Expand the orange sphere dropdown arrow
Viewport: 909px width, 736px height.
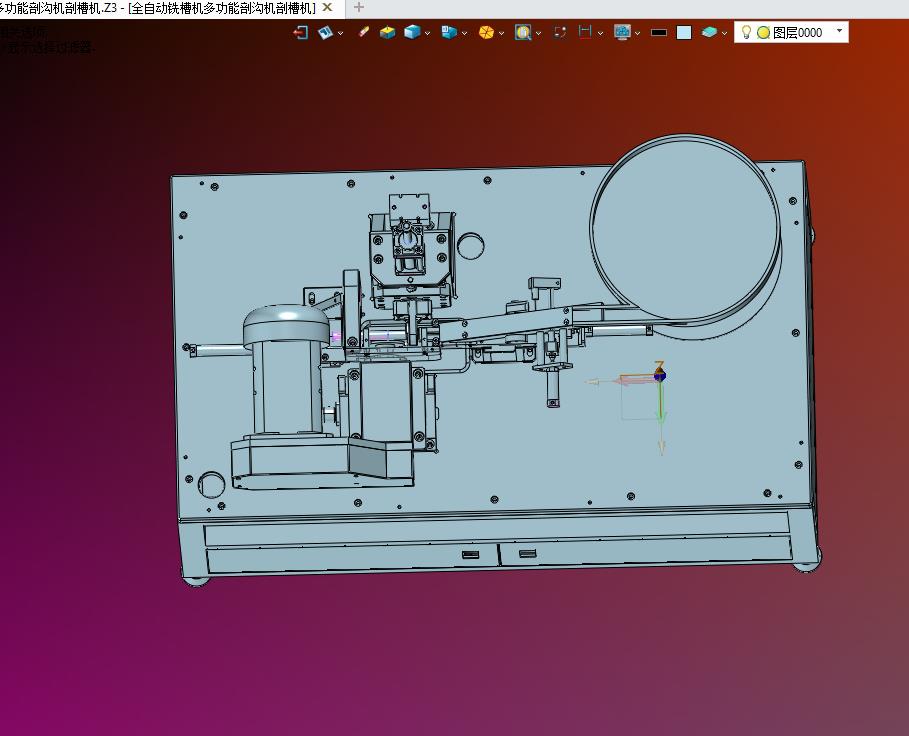click(x=501, y=33)
